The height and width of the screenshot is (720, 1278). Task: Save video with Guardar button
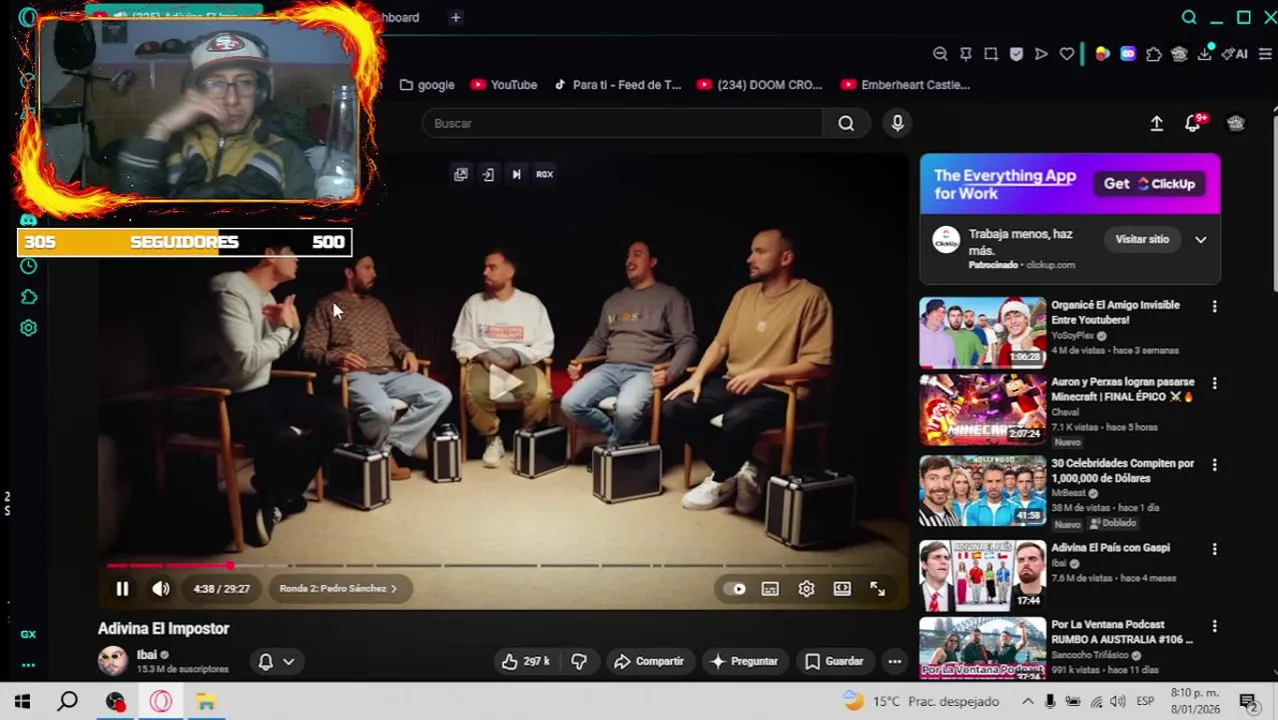pyautogui.click(x=835, y=661)
